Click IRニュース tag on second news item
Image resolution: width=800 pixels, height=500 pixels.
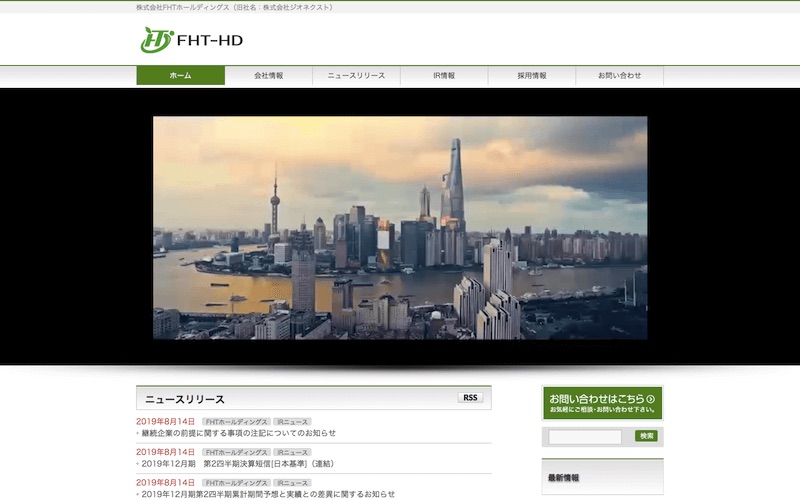(x=292, y=453)
